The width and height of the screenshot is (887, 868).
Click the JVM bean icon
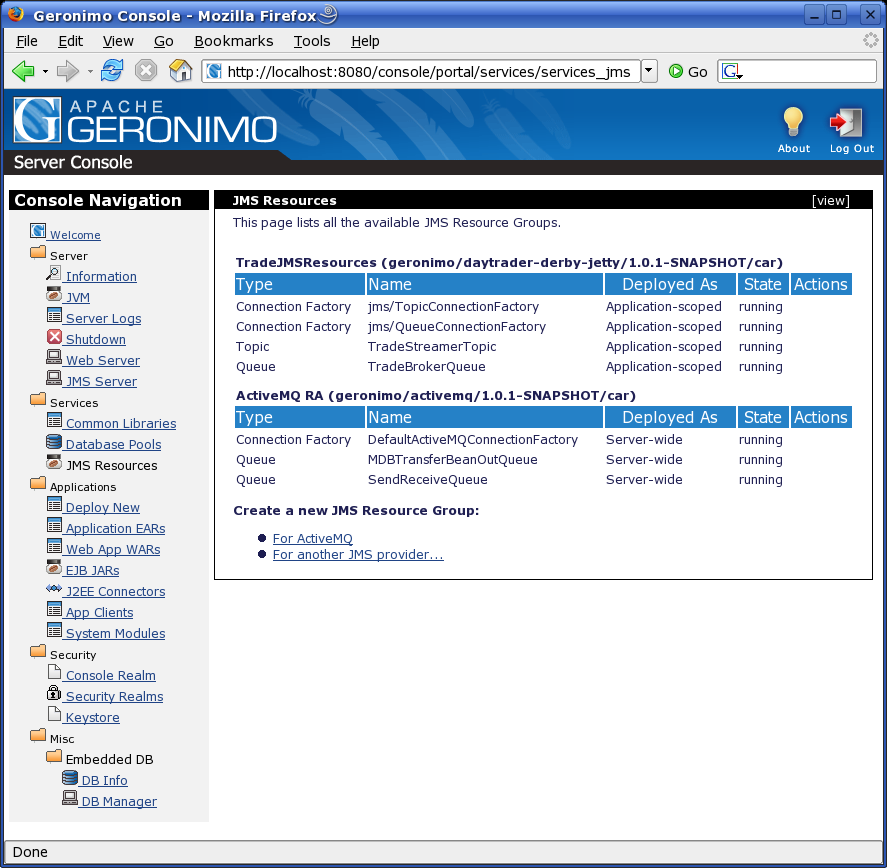click(x=54, y=294)
